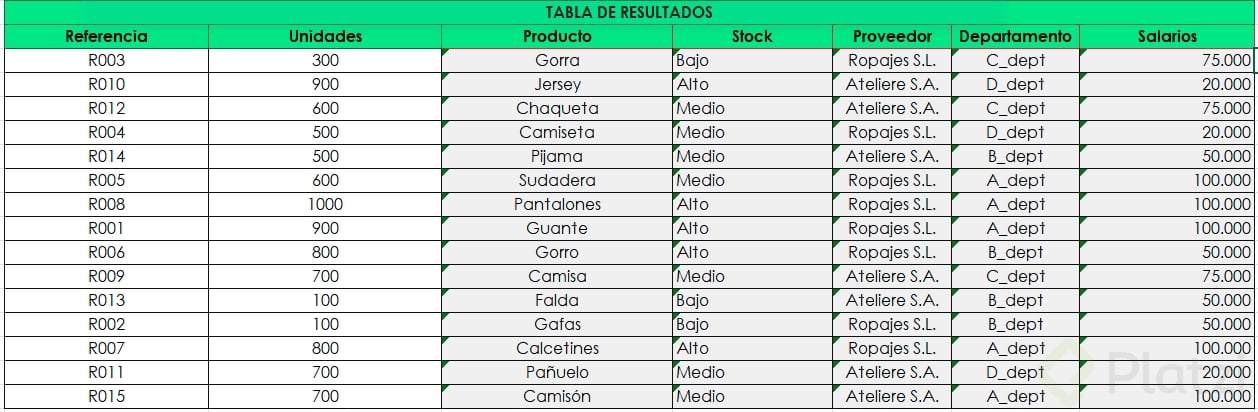
Task: Select the R015 reference cell
Action: click(106, 396)
